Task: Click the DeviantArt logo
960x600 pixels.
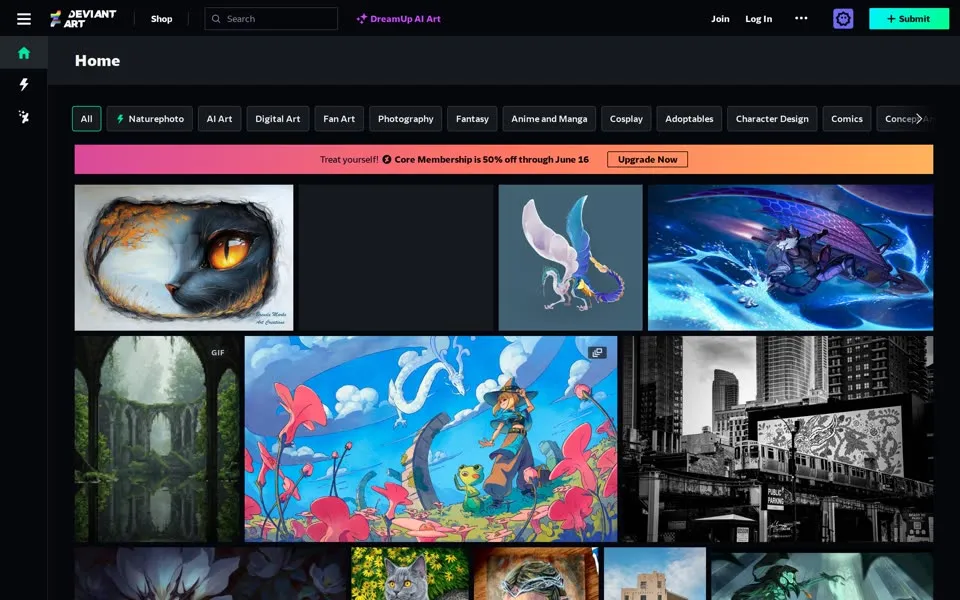Action: (83, 19)
